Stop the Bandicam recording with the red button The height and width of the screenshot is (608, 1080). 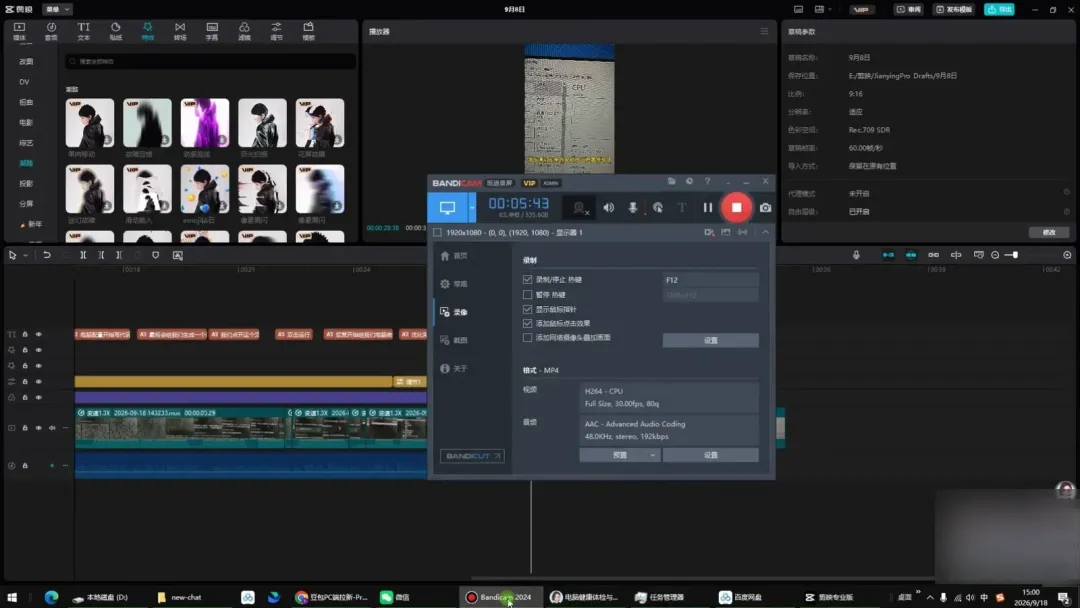tap(736, 207)
